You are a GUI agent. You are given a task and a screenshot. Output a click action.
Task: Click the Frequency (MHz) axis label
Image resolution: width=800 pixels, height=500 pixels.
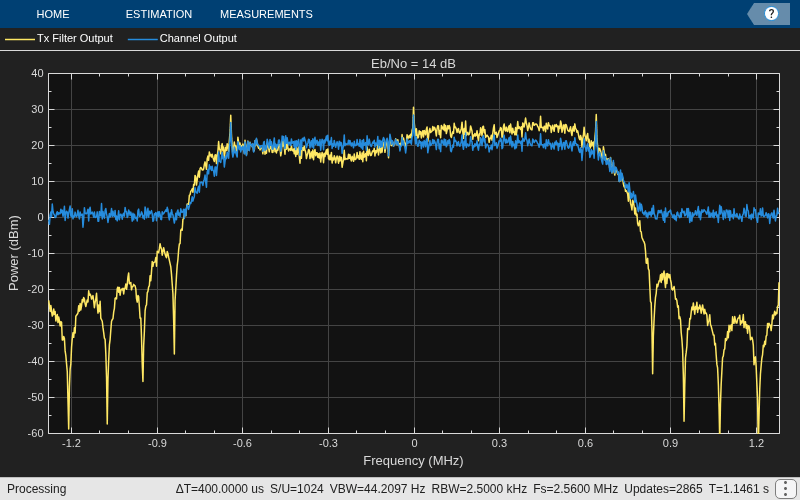tap(413, 461)
